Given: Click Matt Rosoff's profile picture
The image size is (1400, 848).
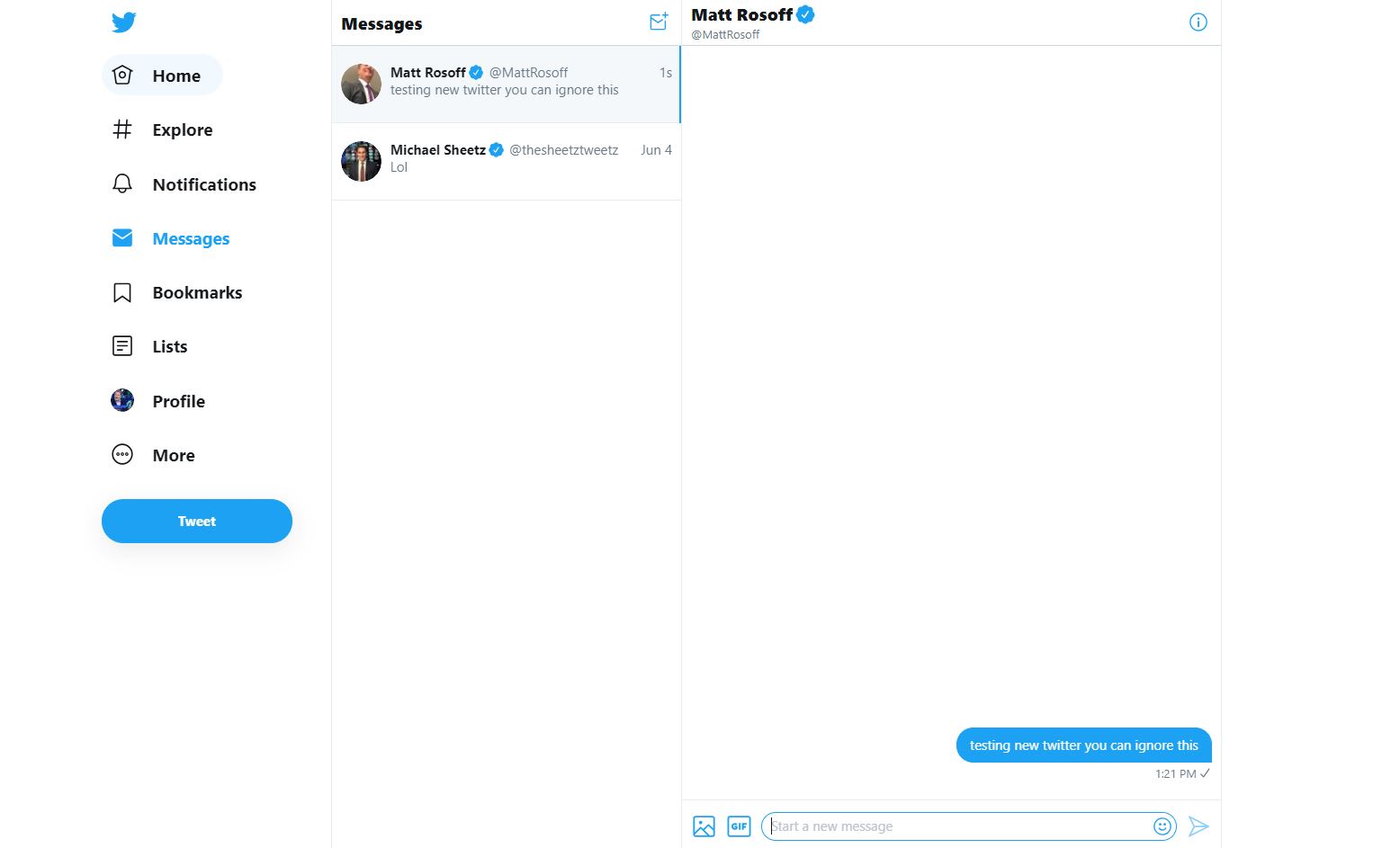Looking at the screenshot, I should click(x=360, y=84).
